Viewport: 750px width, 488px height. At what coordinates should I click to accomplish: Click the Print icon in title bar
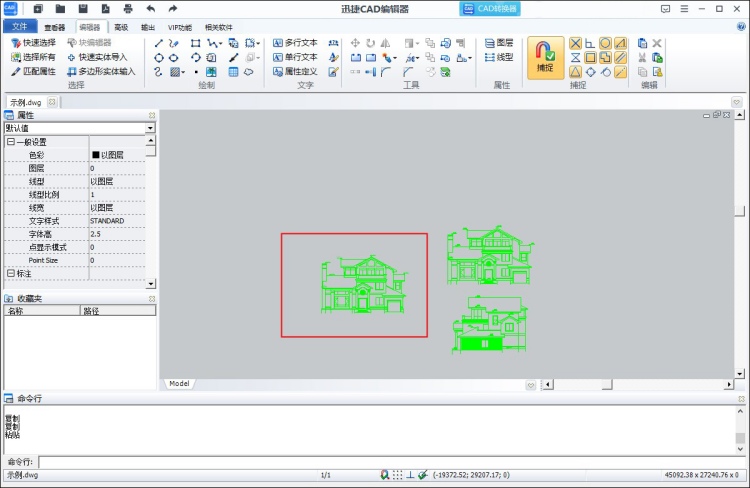point(128,9)
